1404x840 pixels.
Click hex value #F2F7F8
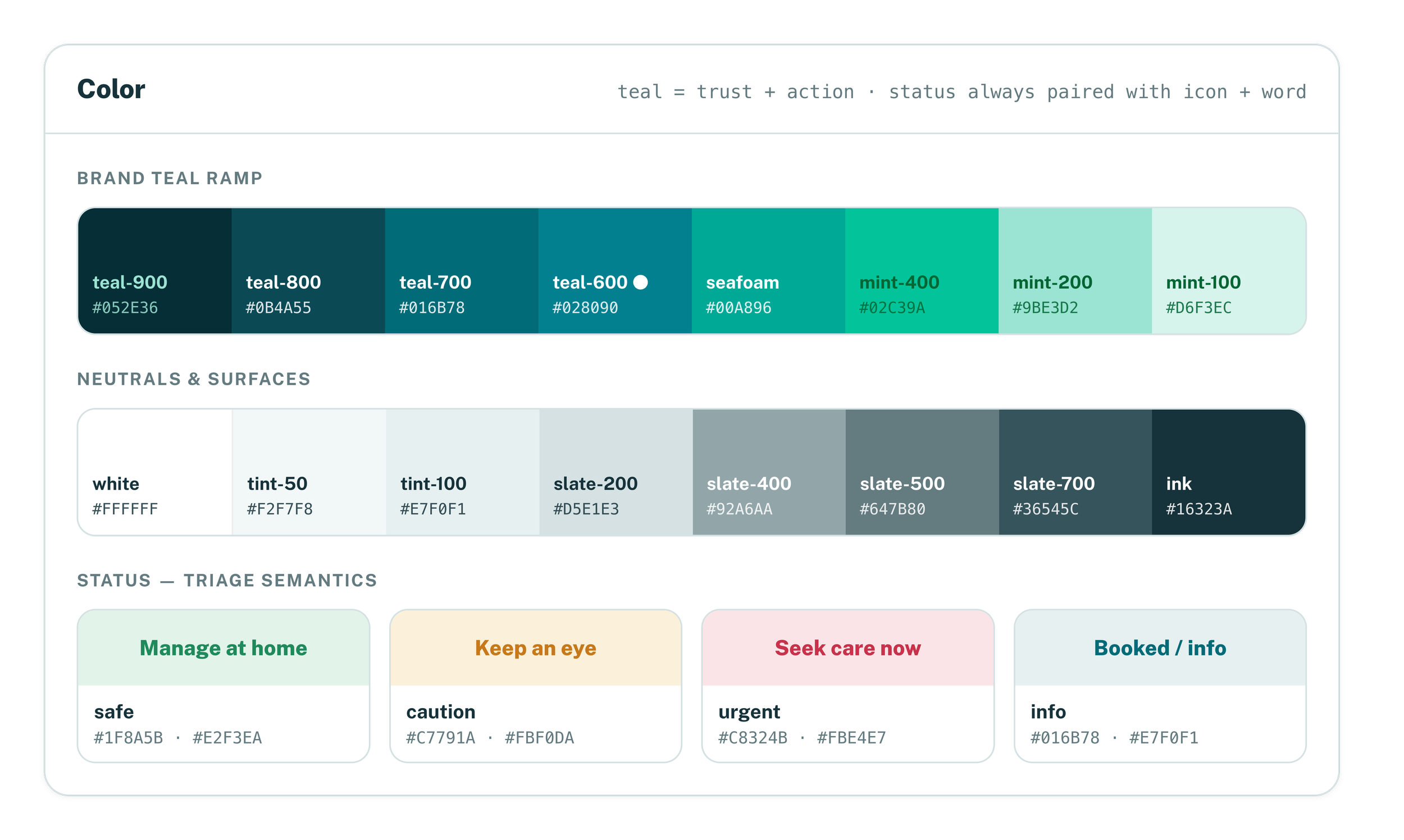[x=280, y=509]
